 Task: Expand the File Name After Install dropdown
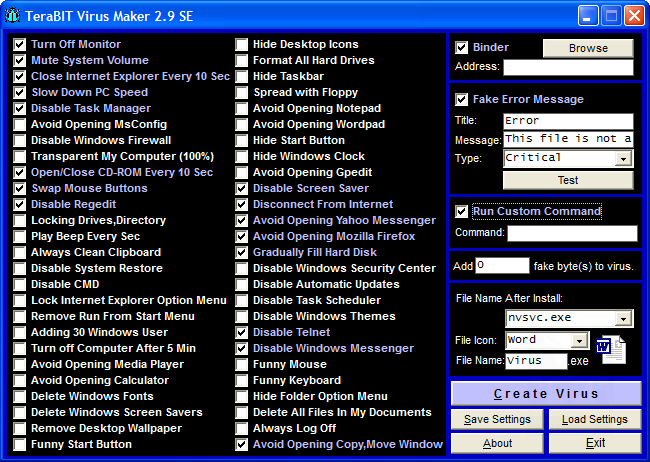(x=623, y=319)
